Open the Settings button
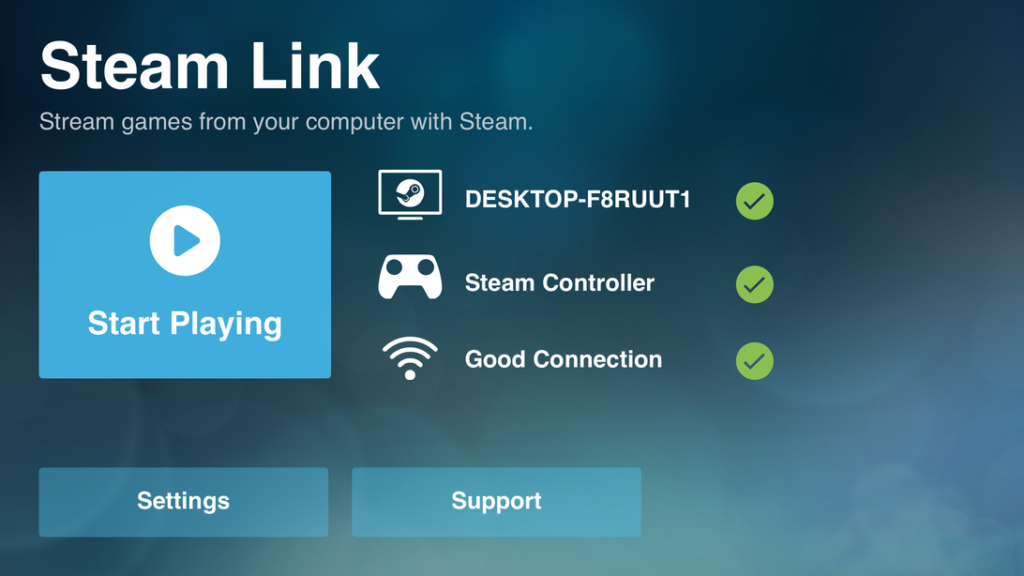 click(x=184, y=502)
